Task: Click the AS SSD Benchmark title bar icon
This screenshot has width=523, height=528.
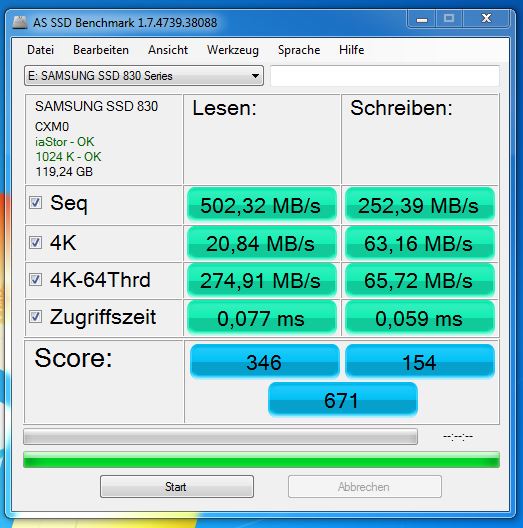Action: pos(20,22)
